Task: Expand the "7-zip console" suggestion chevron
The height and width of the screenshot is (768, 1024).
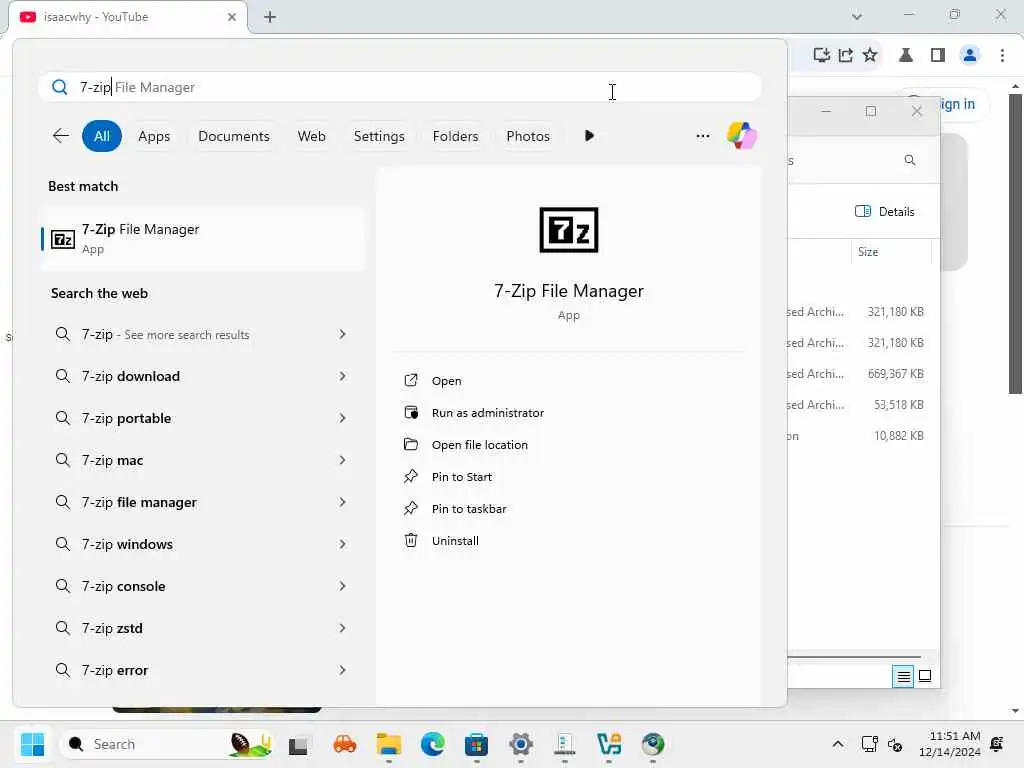Action: point(342,586)
